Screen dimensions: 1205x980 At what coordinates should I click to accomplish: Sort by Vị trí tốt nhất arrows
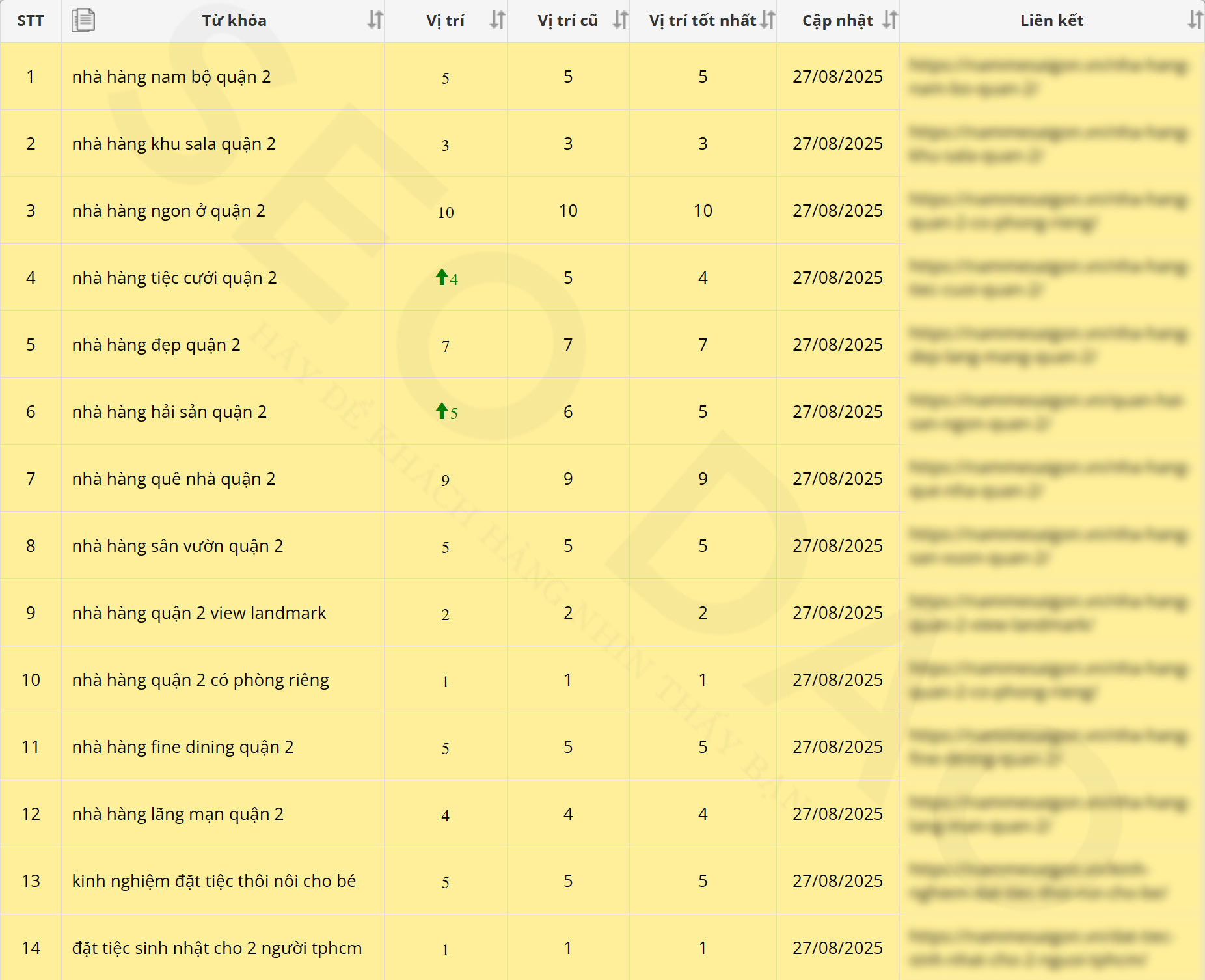768,20
